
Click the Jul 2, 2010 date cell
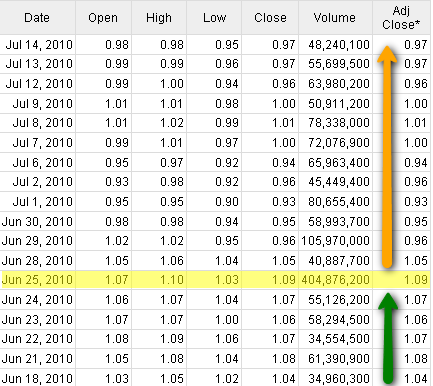pyautogui.click(x=43, y=182)
